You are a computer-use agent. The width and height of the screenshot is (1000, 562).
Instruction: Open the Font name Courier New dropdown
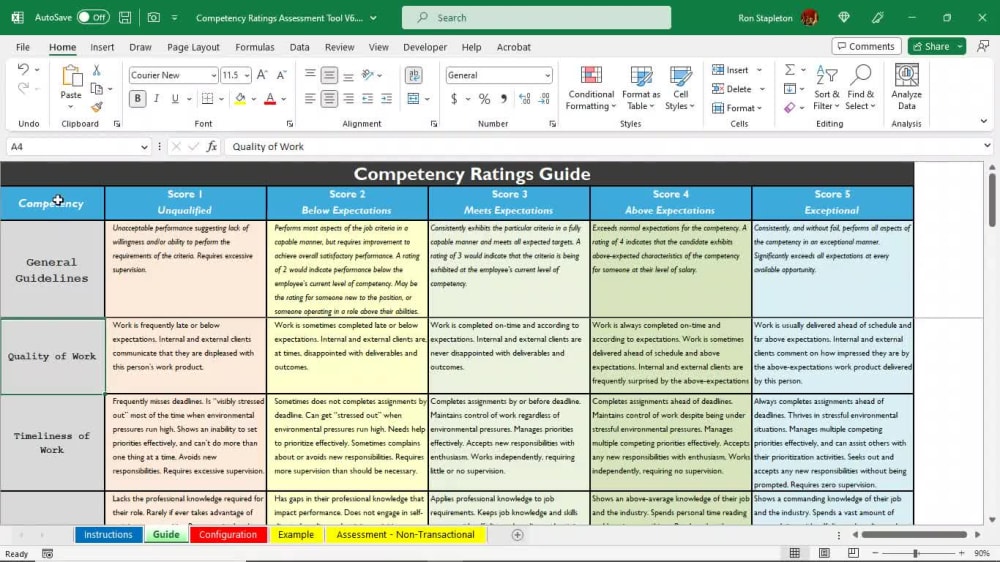pyautogui.click(x=214, y=75)
